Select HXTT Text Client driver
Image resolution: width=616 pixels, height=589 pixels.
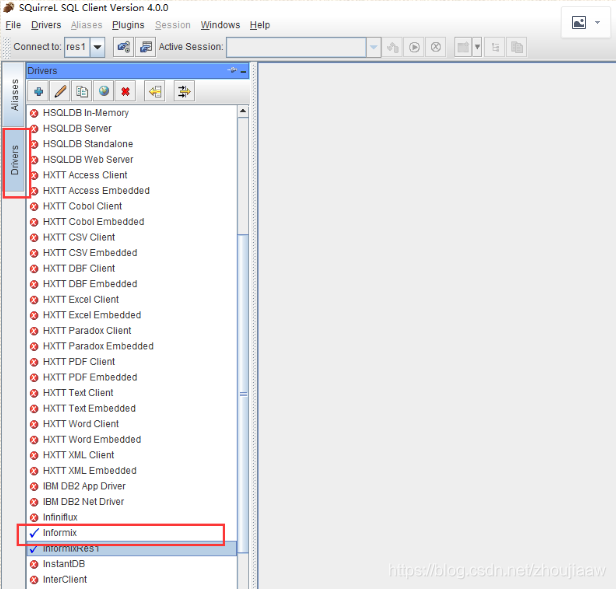132,393
